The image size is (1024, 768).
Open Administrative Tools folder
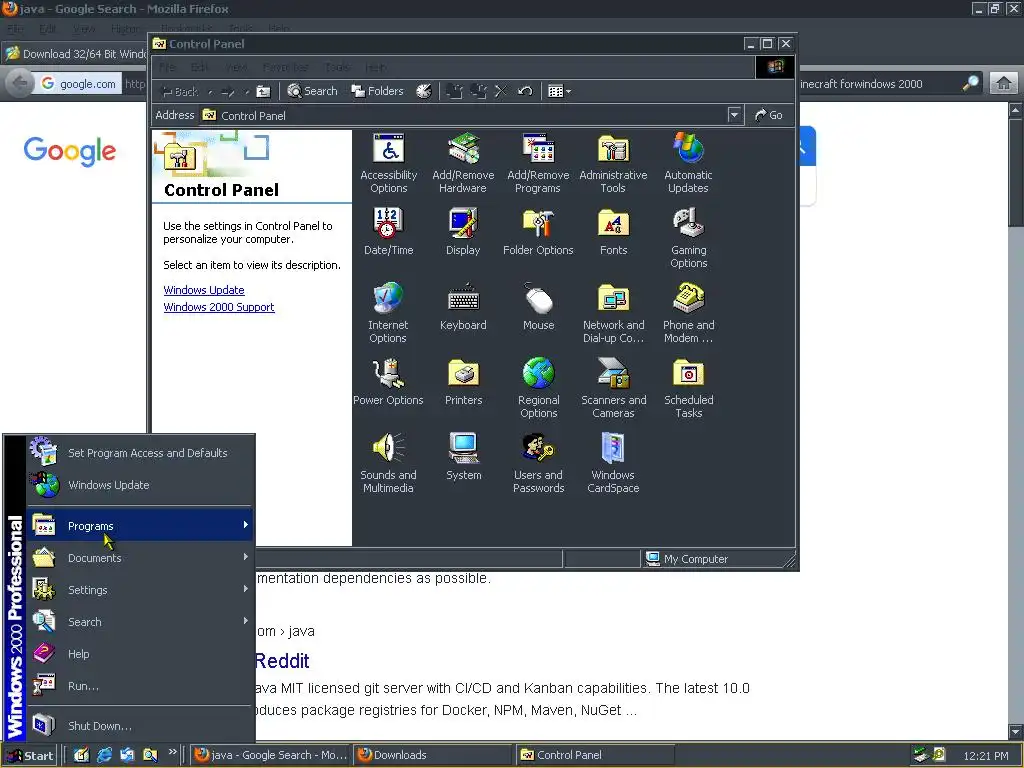613,163
